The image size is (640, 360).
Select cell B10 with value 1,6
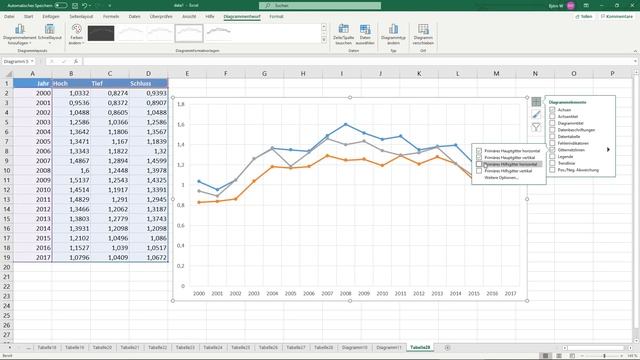click(71, 170)
